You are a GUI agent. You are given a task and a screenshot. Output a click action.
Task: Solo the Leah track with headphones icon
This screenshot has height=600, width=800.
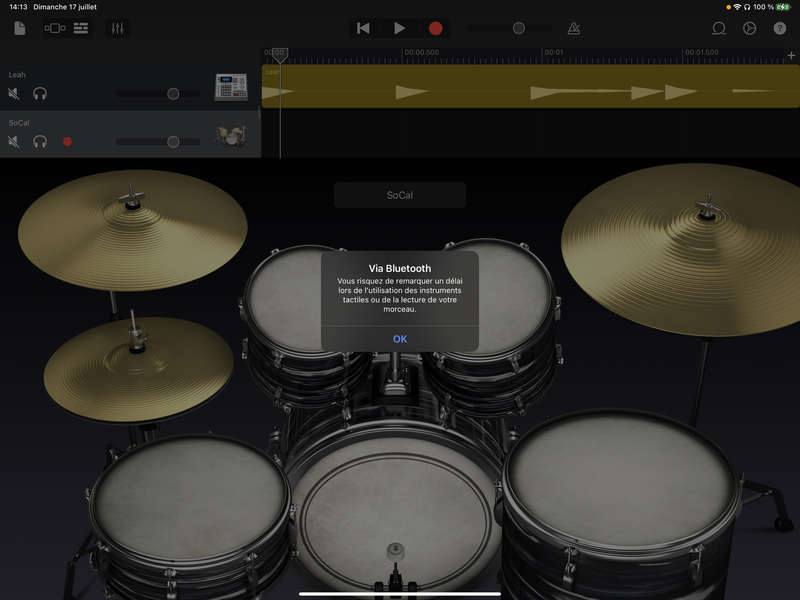pyautogui.click(x=40, y=93)
